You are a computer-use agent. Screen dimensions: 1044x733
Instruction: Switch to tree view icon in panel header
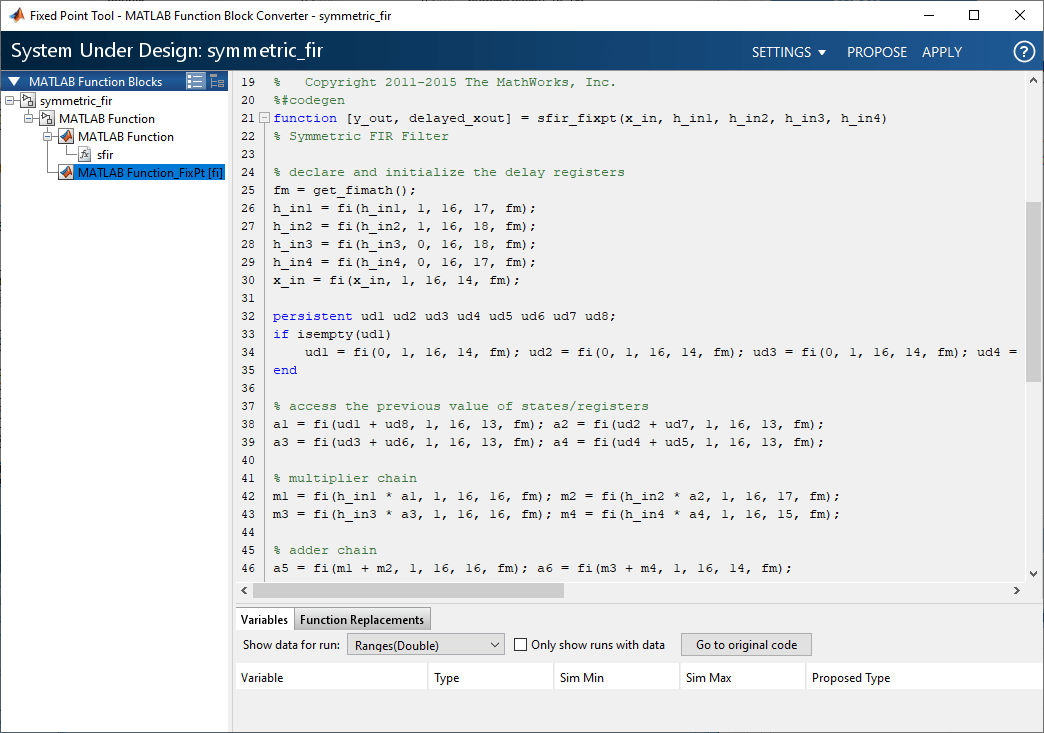pos(217,82)
